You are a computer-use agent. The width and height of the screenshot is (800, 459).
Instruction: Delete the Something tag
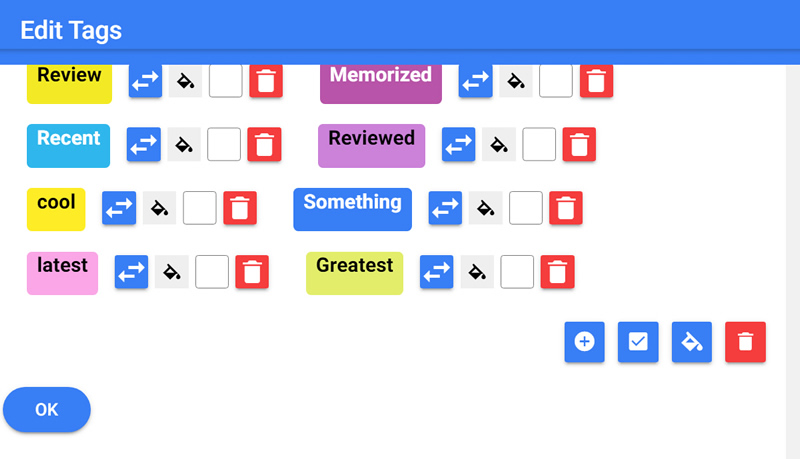click(566, 208)
